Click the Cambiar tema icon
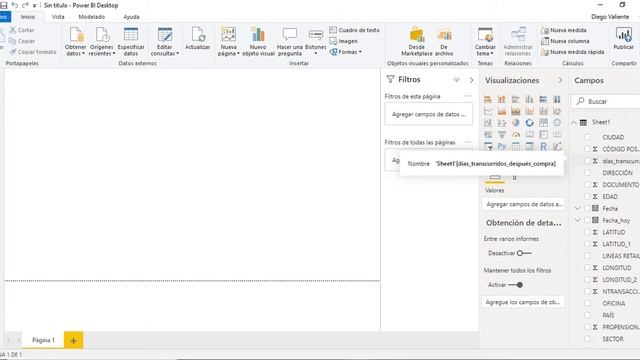640x360 pixels. 485,35
